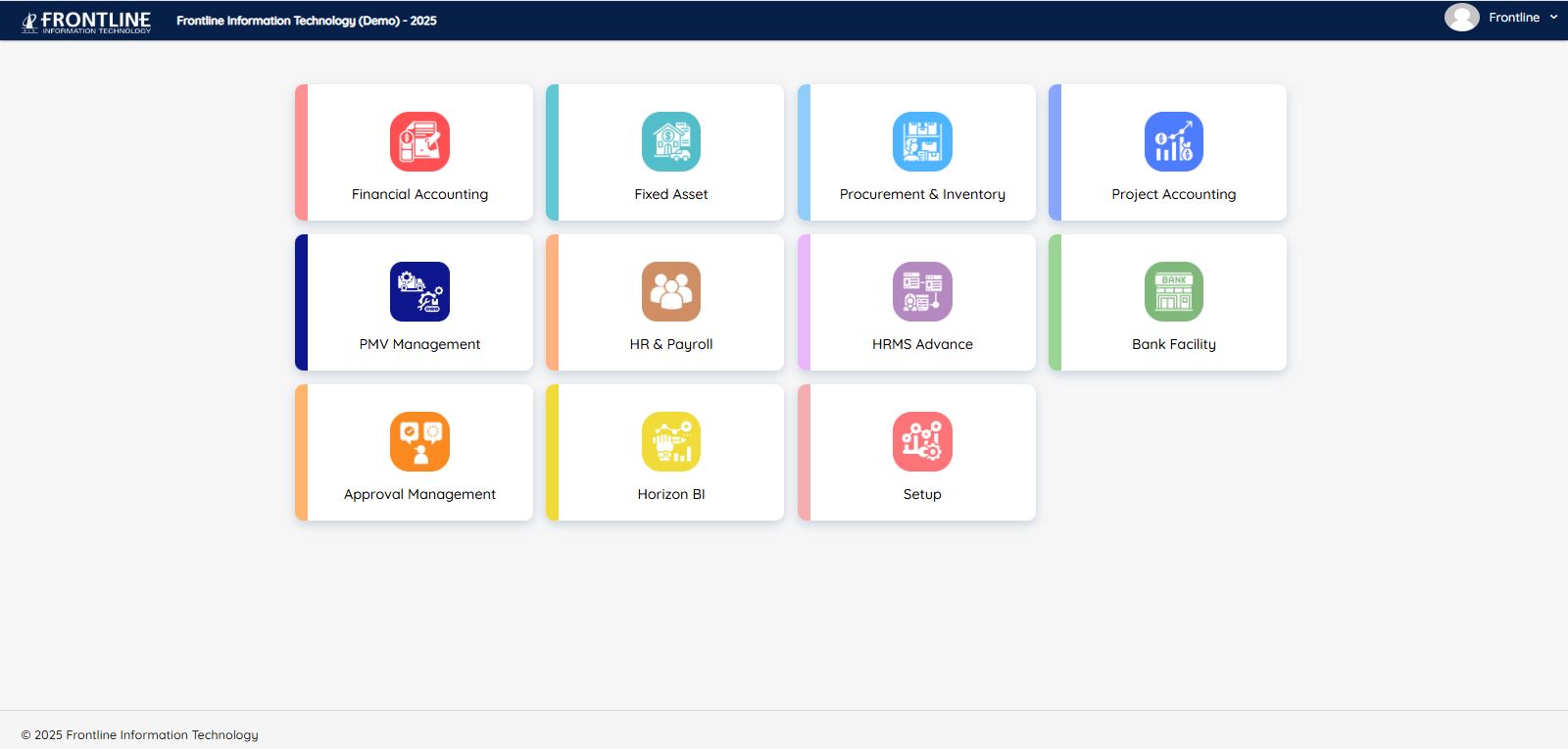Open the Setup gears icon
1568x749 pixels.
[922, 441]
